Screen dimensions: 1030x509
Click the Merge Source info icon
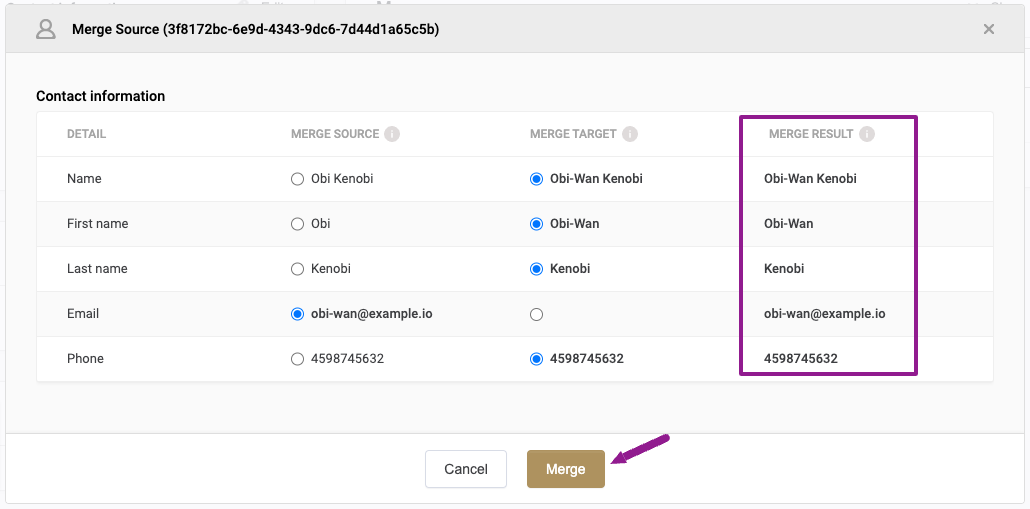click(392, 134)
